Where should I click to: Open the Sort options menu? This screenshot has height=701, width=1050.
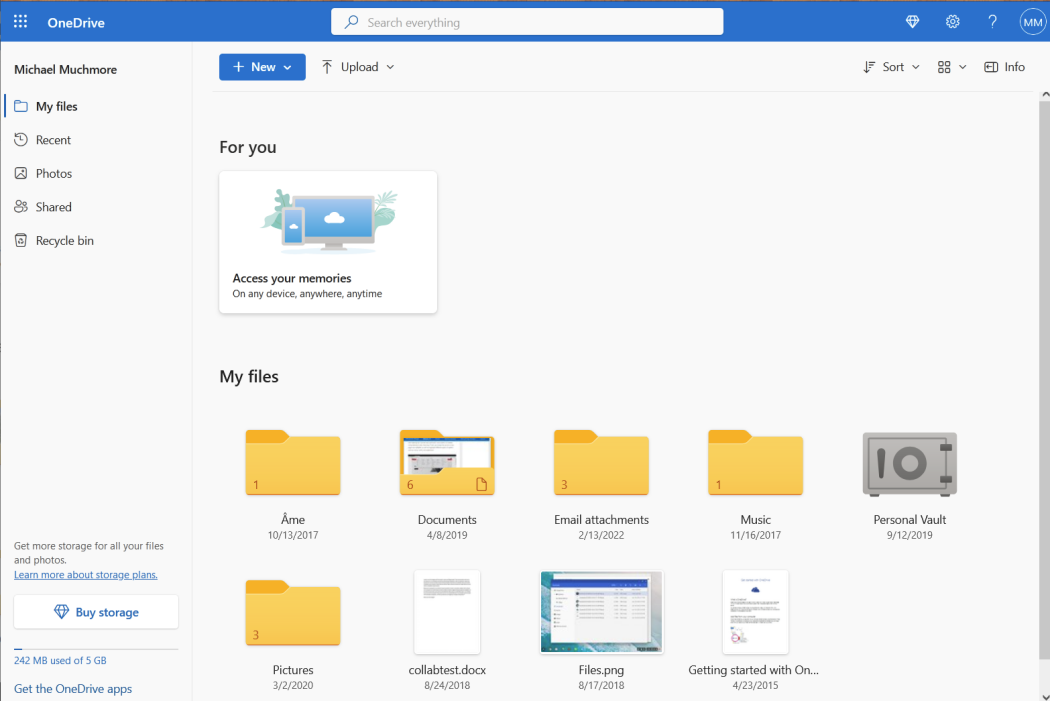tap(890, 66)
